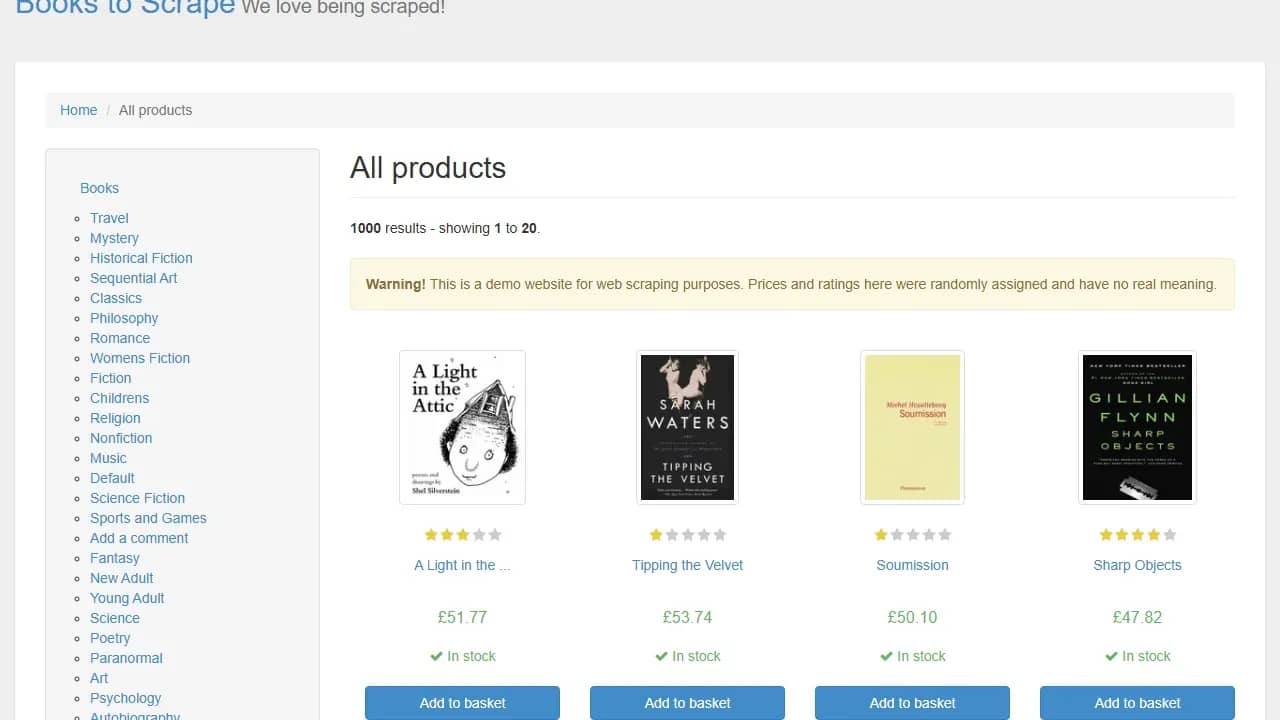This screenshot has width=1280, height=720.
Task: Open Sequential Art category
Action: click(133, 278)
